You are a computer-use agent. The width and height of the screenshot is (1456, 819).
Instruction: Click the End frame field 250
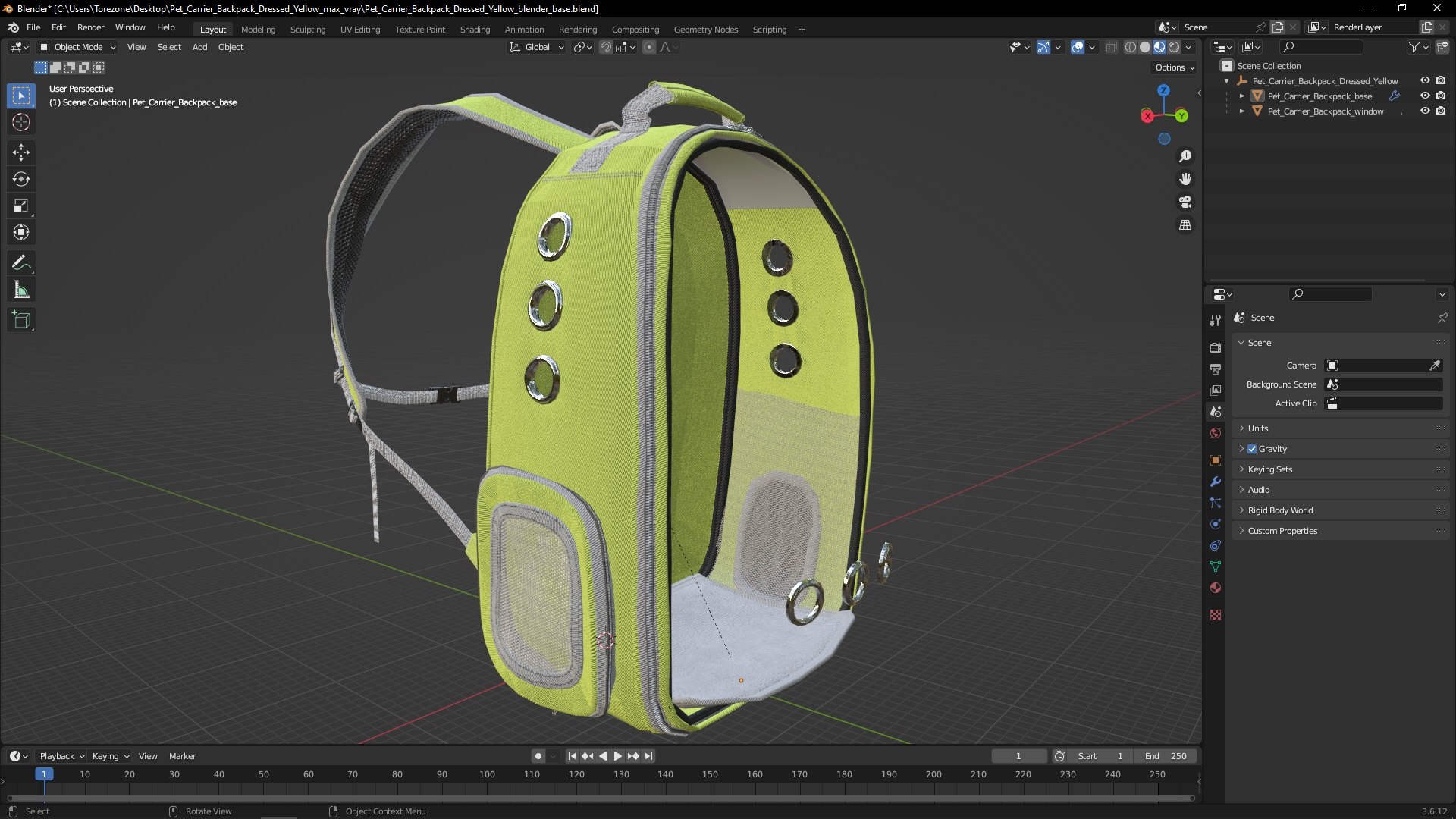click(x=1166, y=756)
